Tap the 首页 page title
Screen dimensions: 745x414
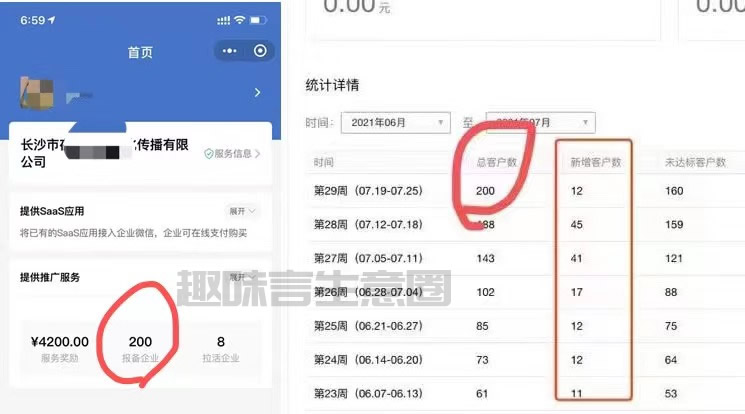point(140,52)
